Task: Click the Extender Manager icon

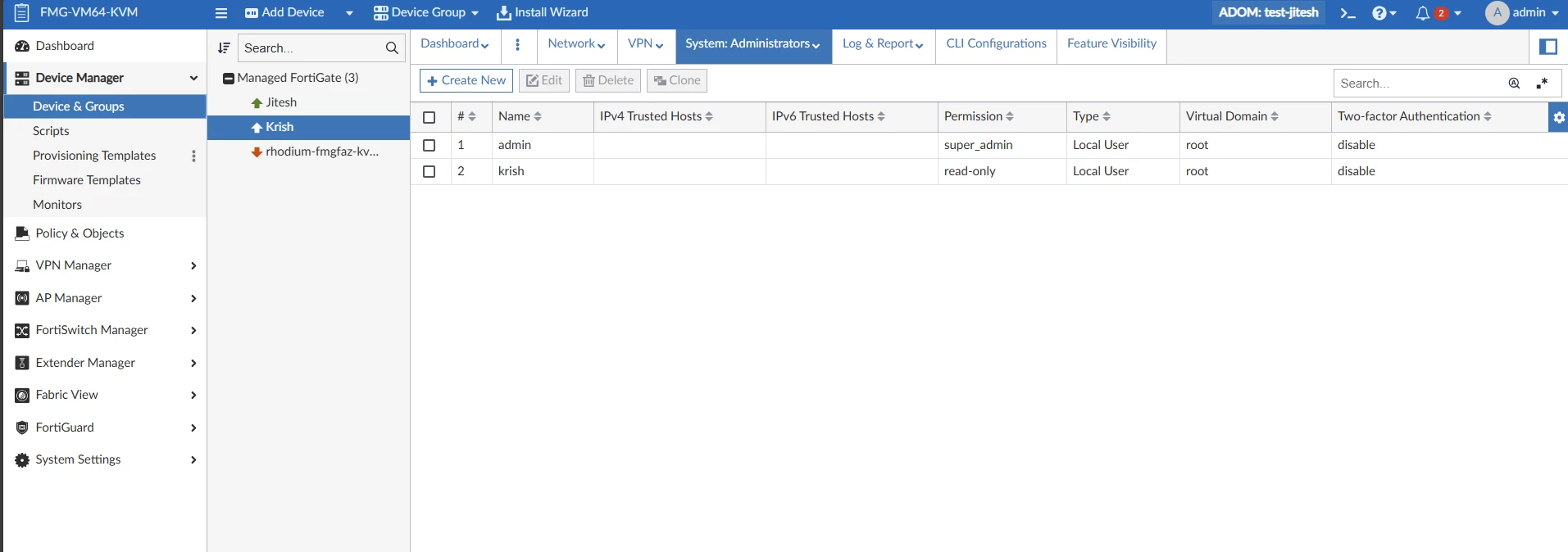Action: coord(22,363)
